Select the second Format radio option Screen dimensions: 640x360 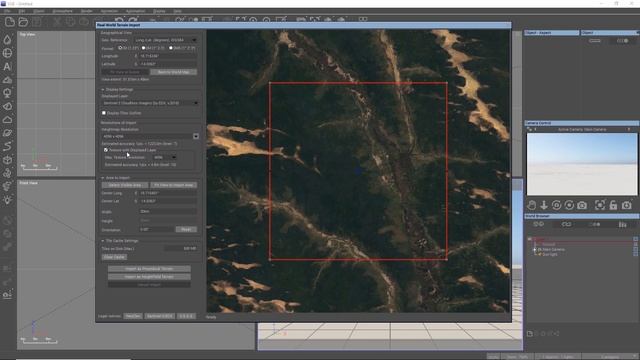pos(143,48)
